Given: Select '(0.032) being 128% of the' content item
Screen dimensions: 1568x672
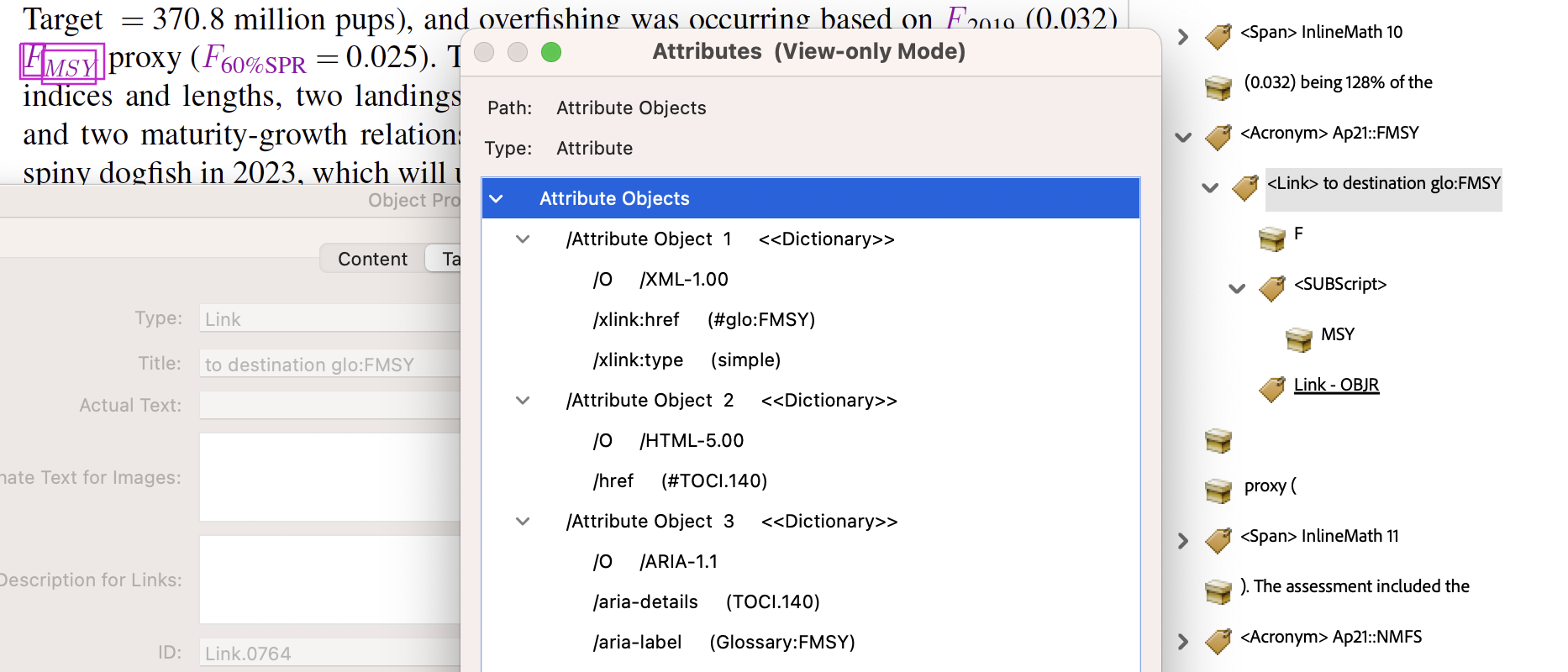Looking at the screenshot, I should pos(1338,82).
